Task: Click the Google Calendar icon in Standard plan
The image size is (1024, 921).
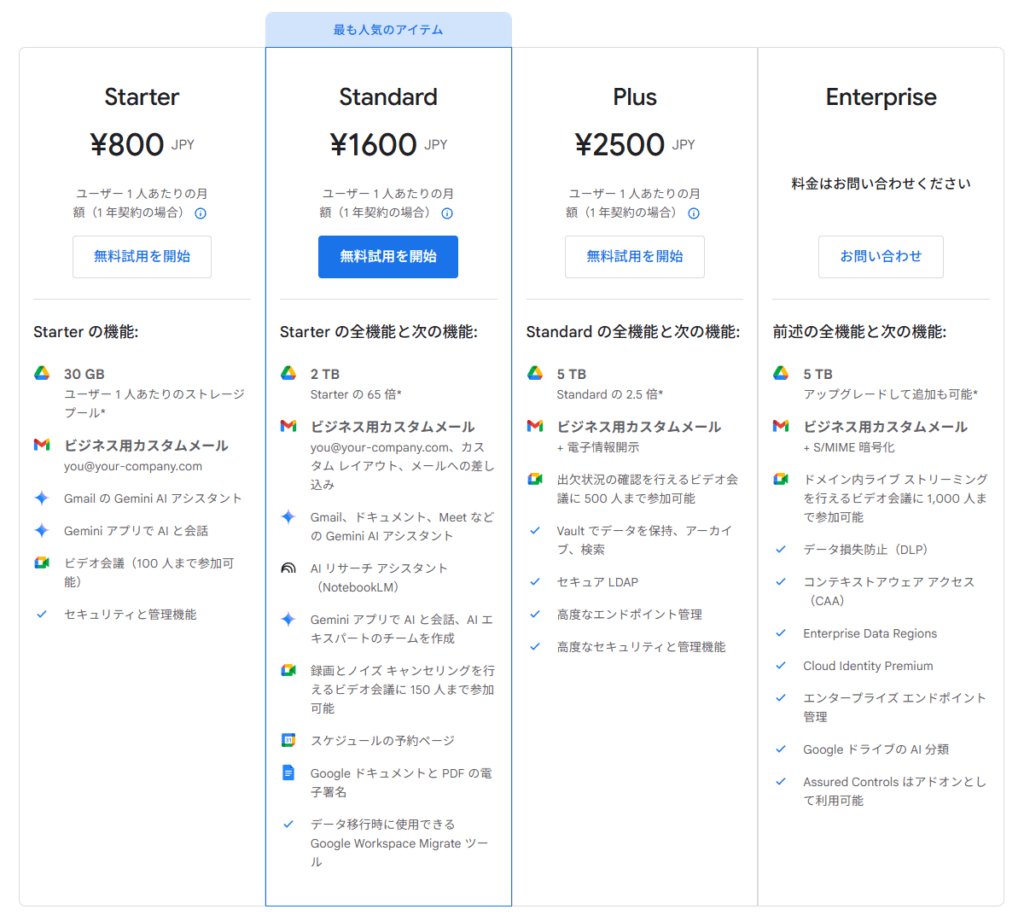Action: tap(288, 741)
